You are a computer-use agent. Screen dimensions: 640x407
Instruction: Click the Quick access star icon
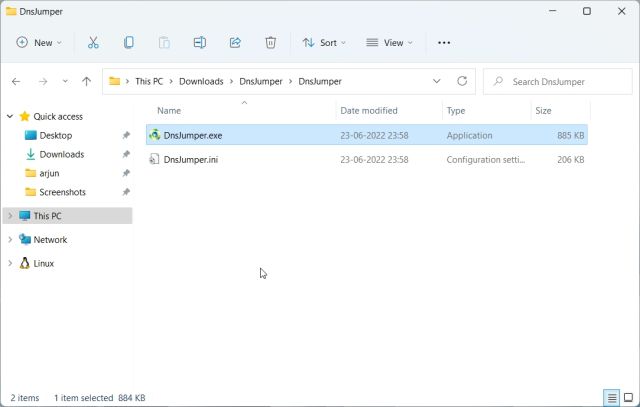pyautogui.click(x=24, y=116)
